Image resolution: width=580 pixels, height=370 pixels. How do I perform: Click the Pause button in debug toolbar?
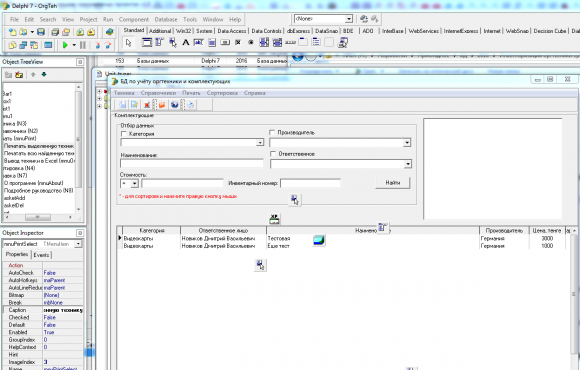(x=83, y=45)
